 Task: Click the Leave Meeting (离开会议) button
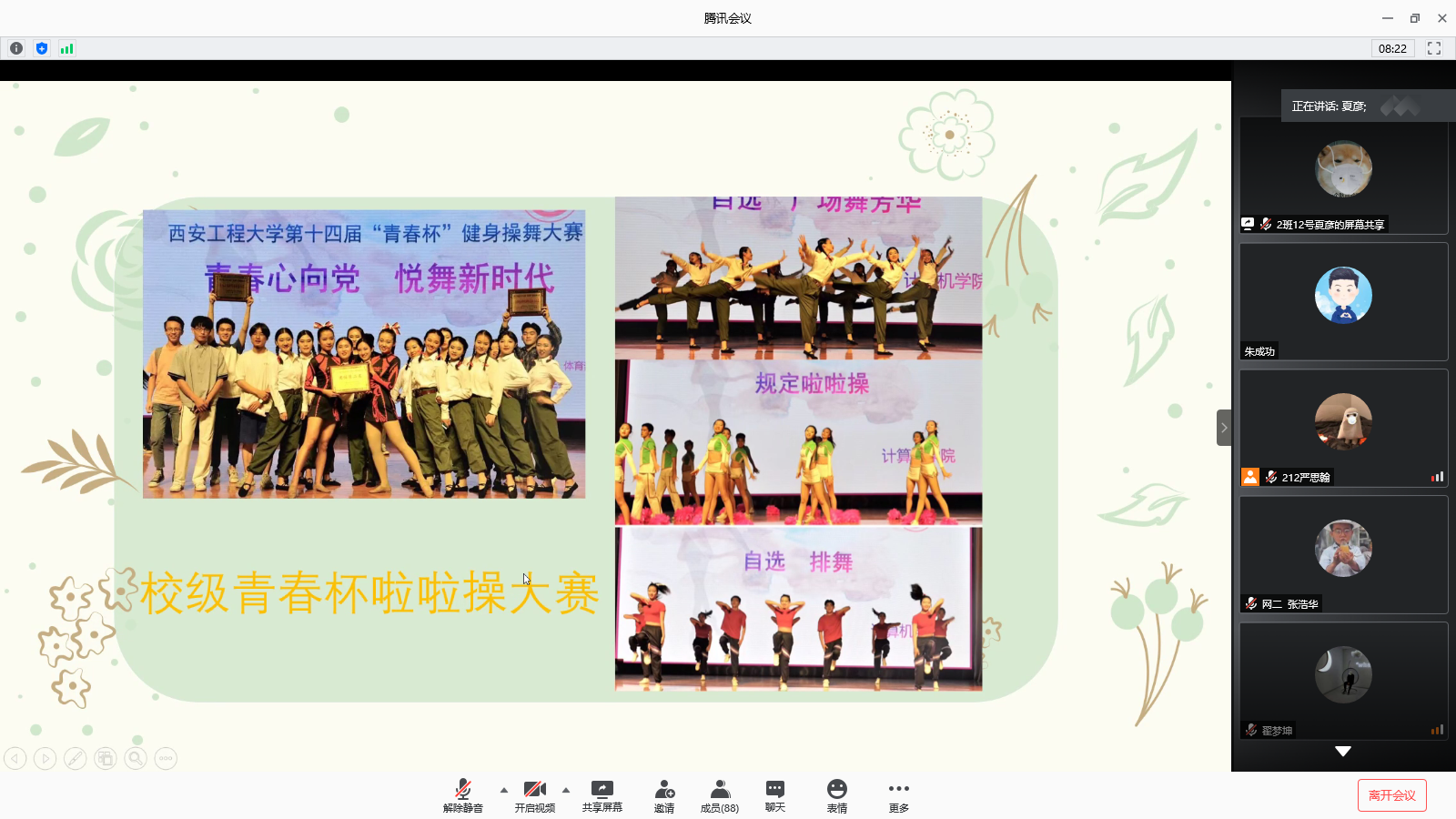pyautogui.click(x=1391, y=795)
